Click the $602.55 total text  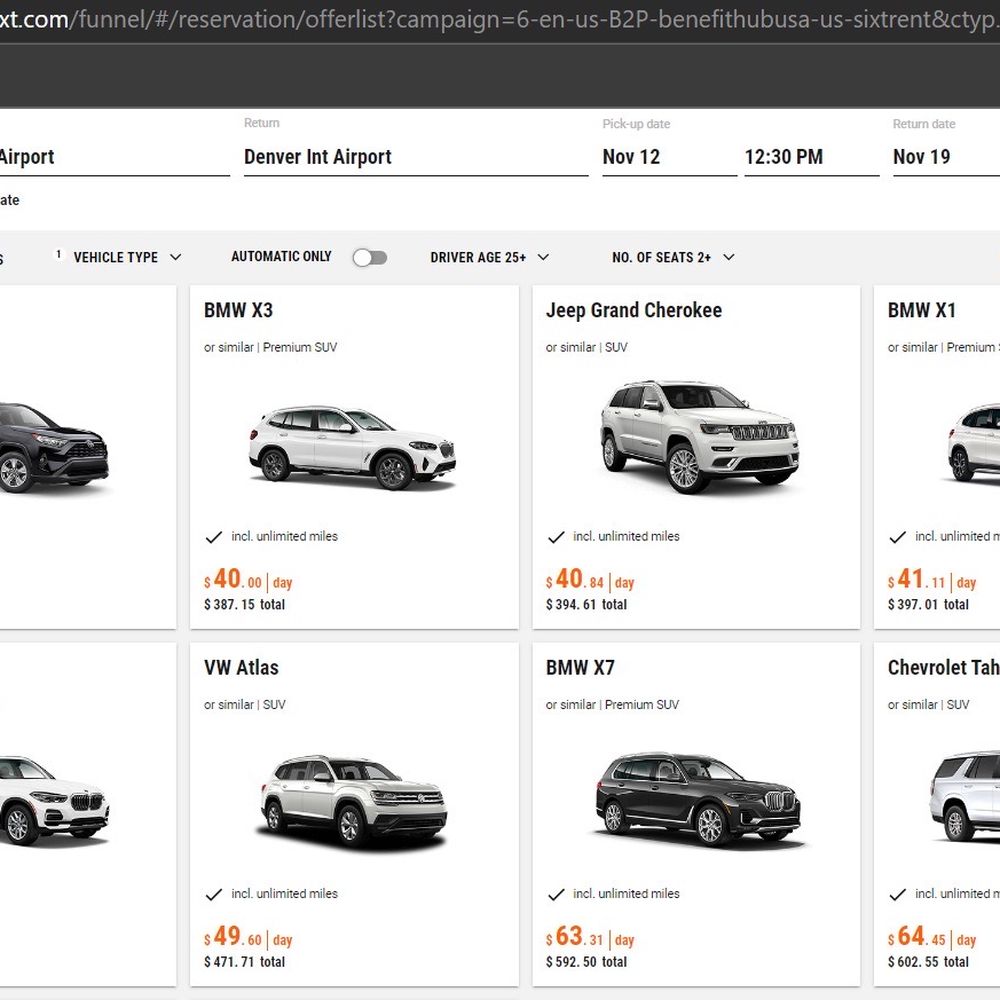click(x=928, y=962)
